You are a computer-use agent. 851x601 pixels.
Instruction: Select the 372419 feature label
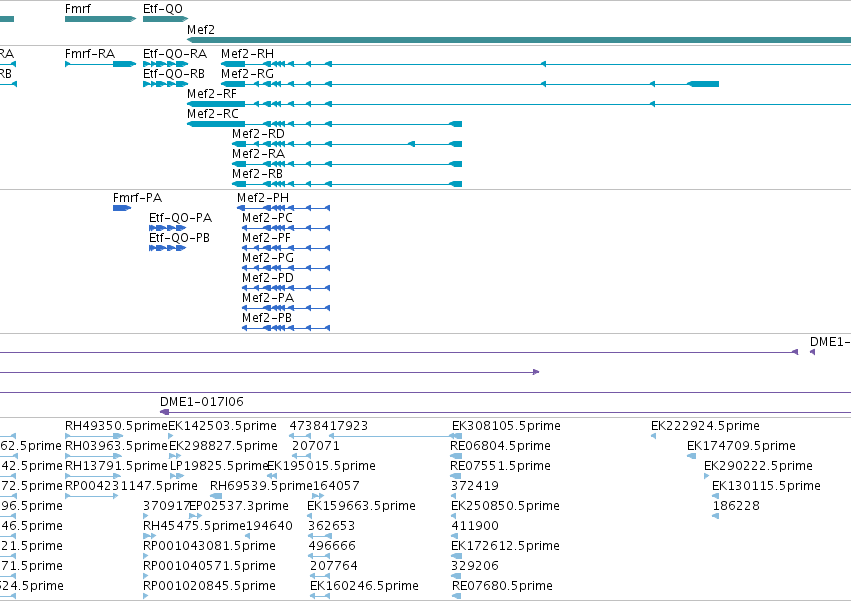click(x=475, y=486)
